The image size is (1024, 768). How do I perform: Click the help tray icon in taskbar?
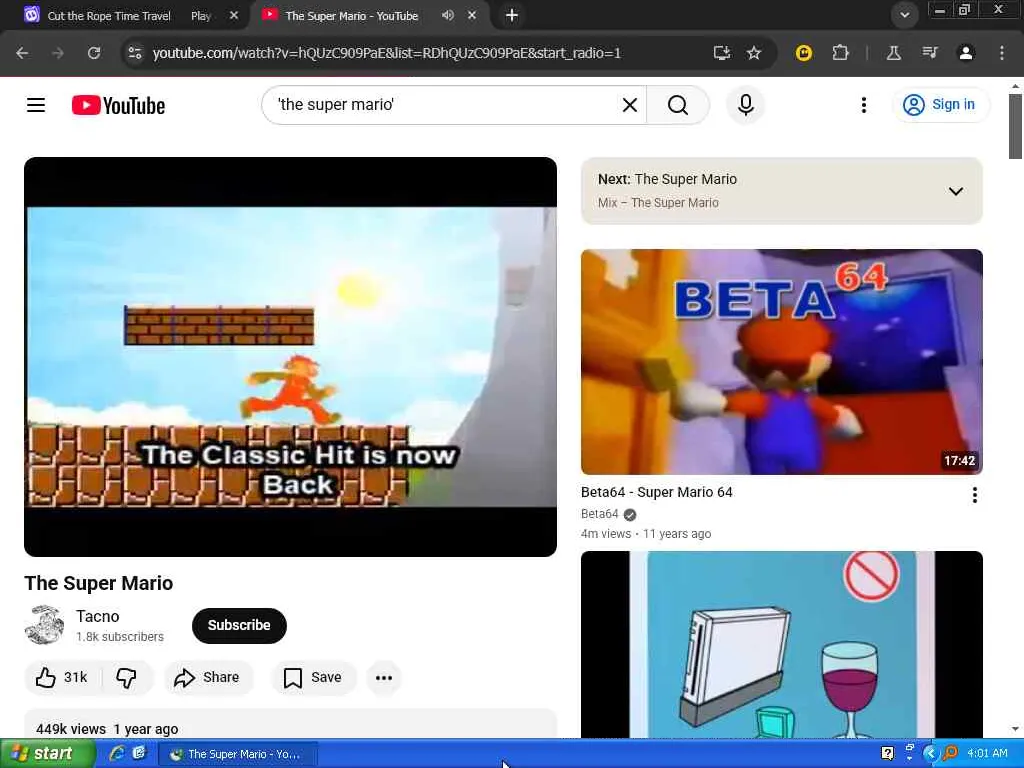click(x=888, y=754)
